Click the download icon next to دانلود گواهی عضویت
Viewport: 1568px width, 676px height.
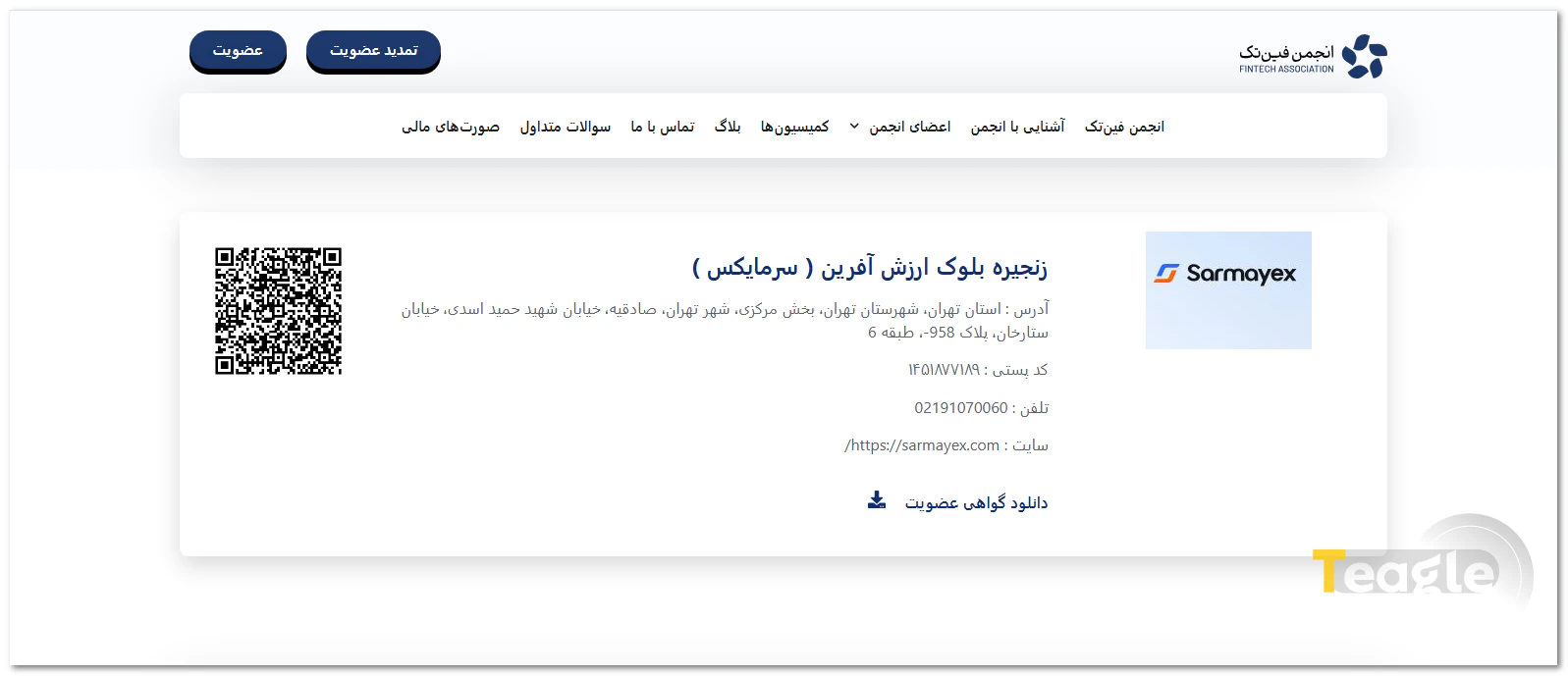point(877,501)
